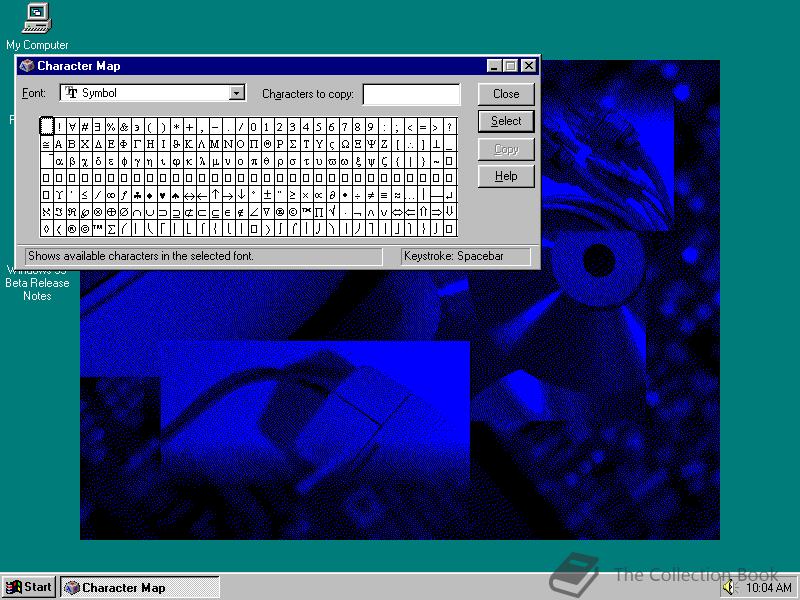The image size is (800, 600).
Task: Select the double left-right arrow ⇔ character
Action: click(x=397, y=211)
